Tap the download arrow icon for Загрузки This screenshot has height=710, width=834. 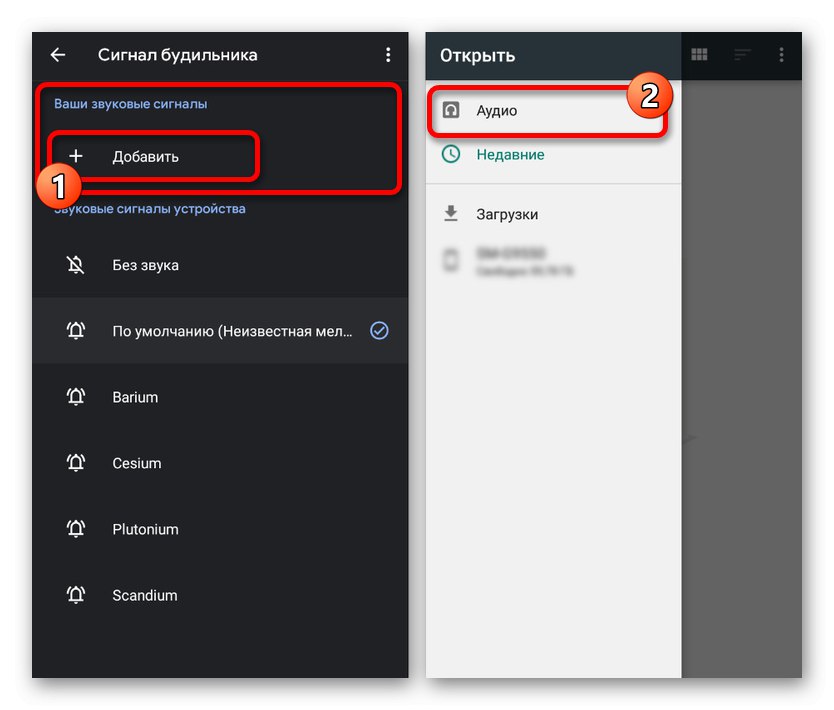452,214
